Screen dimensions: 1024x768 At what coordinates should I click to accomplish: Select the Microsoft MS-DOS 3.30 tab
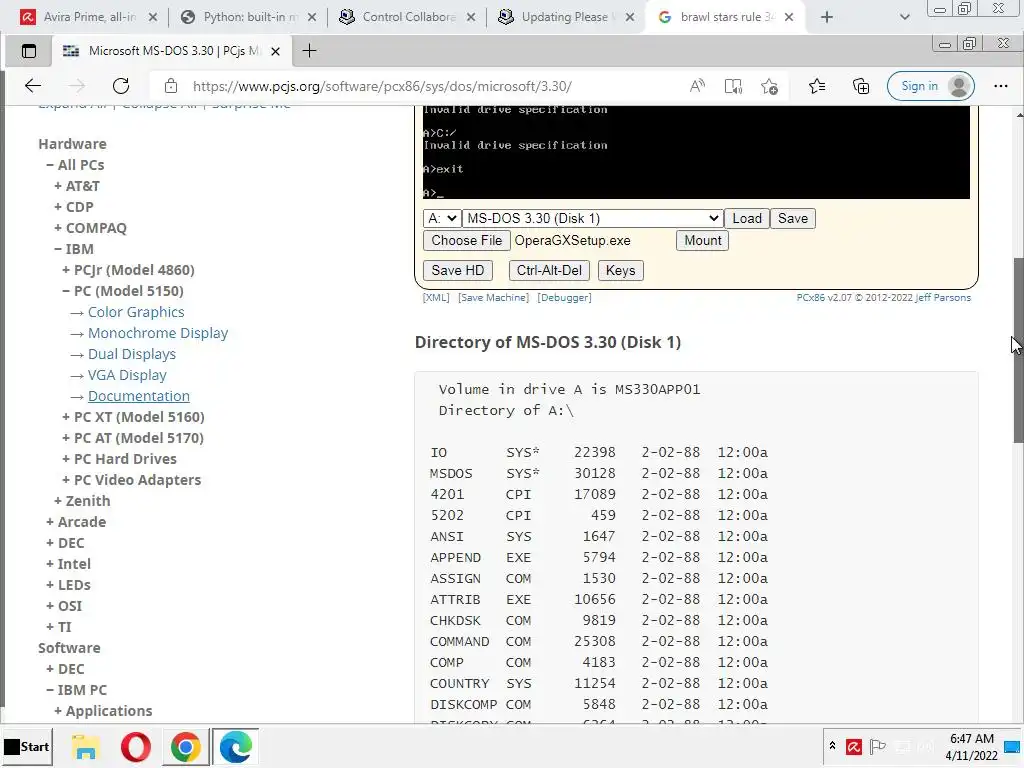coord(173,51)
